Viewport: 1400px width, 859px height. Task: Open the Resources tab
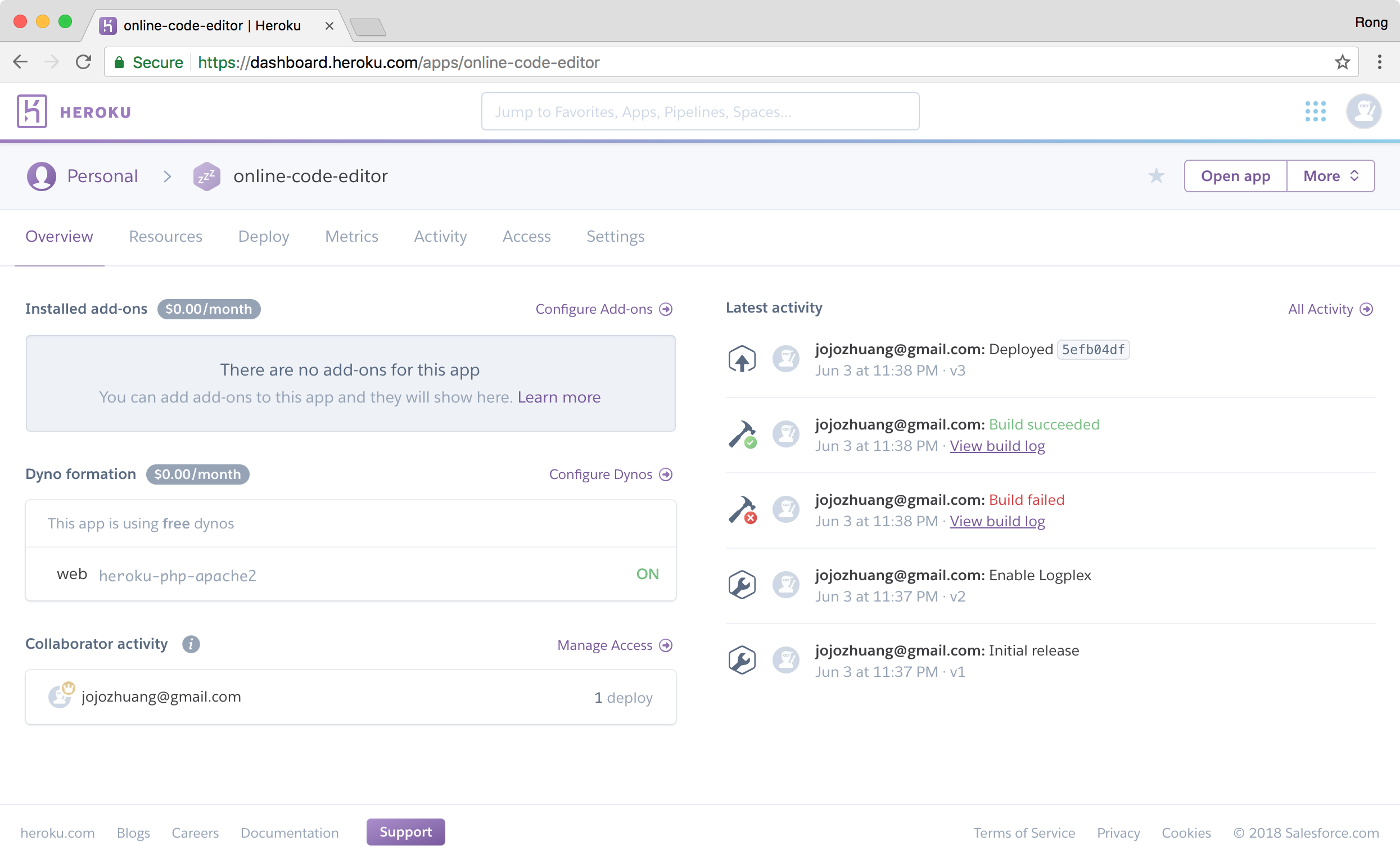165,236
